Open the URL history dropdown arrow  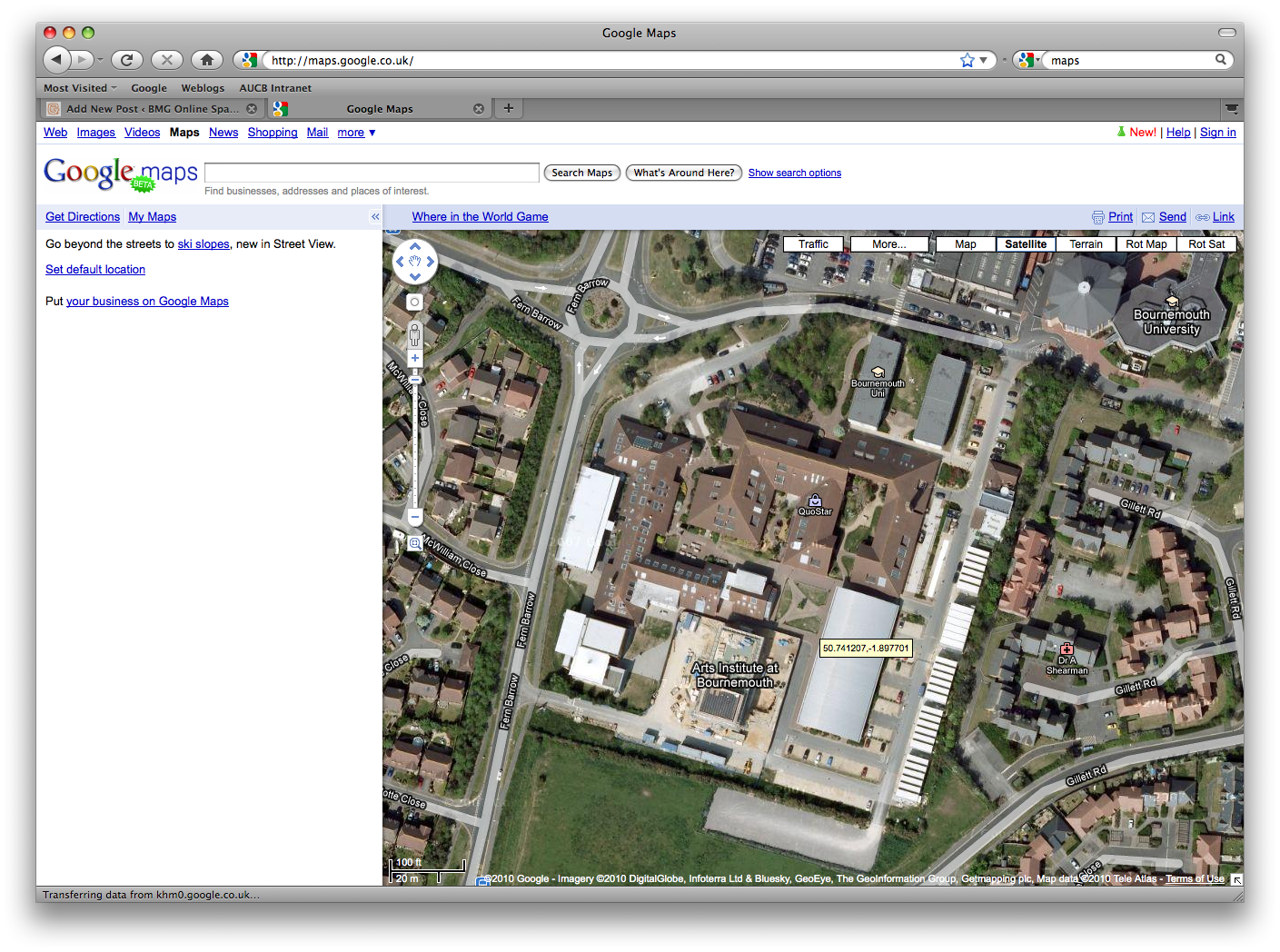[x=983, y=60]
